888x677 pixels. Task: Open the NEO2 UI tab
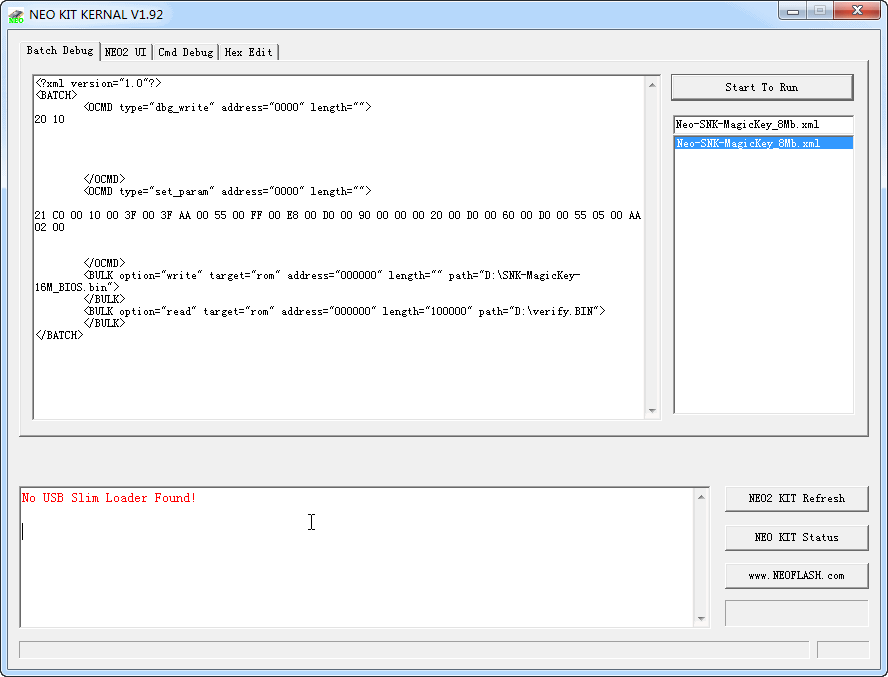click(125, 52)
